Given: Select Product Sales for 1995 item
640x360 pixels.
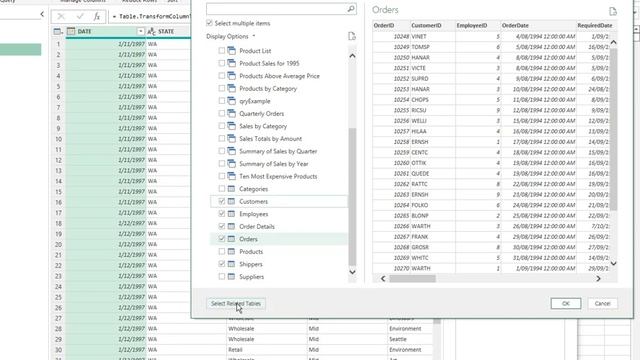Looking at the screenshot, I should click(x=269, y=63).
